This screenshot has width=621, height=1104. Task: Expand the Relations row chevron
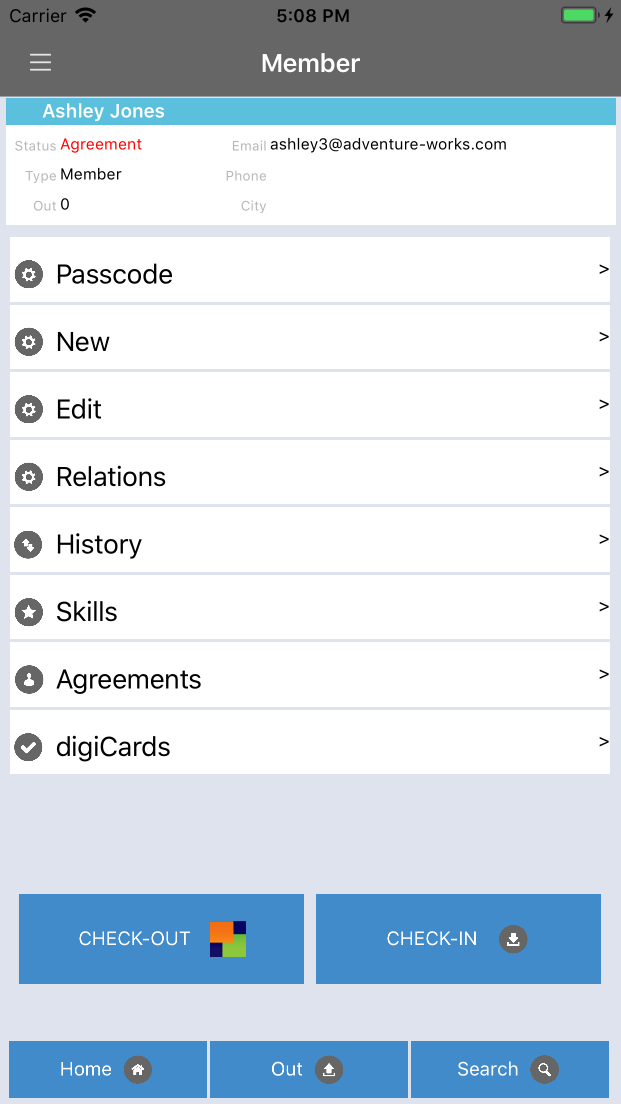click(603, 471)
